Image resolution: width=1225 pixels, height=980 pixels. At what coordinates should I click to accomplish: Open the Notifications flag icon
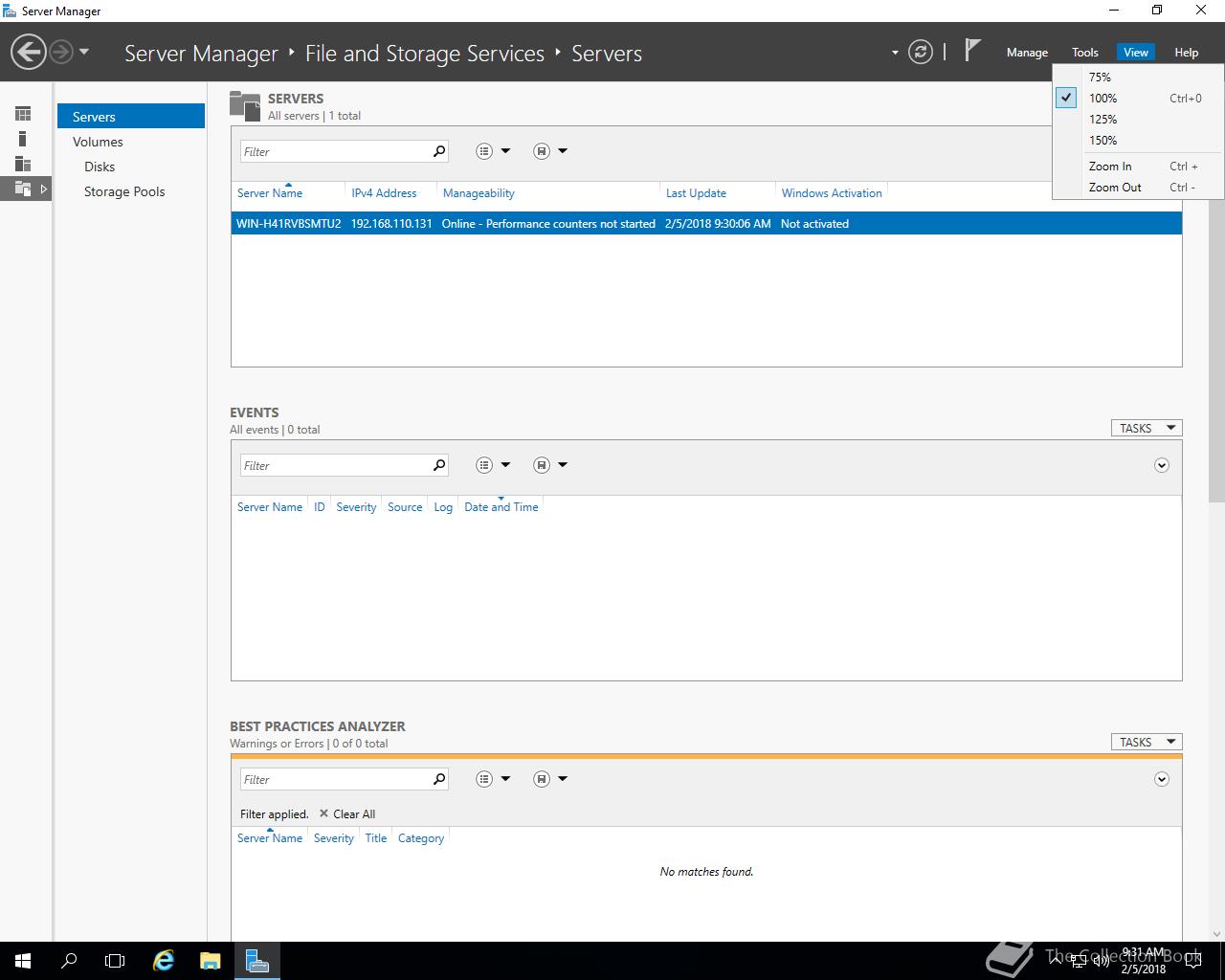(972, 50)
